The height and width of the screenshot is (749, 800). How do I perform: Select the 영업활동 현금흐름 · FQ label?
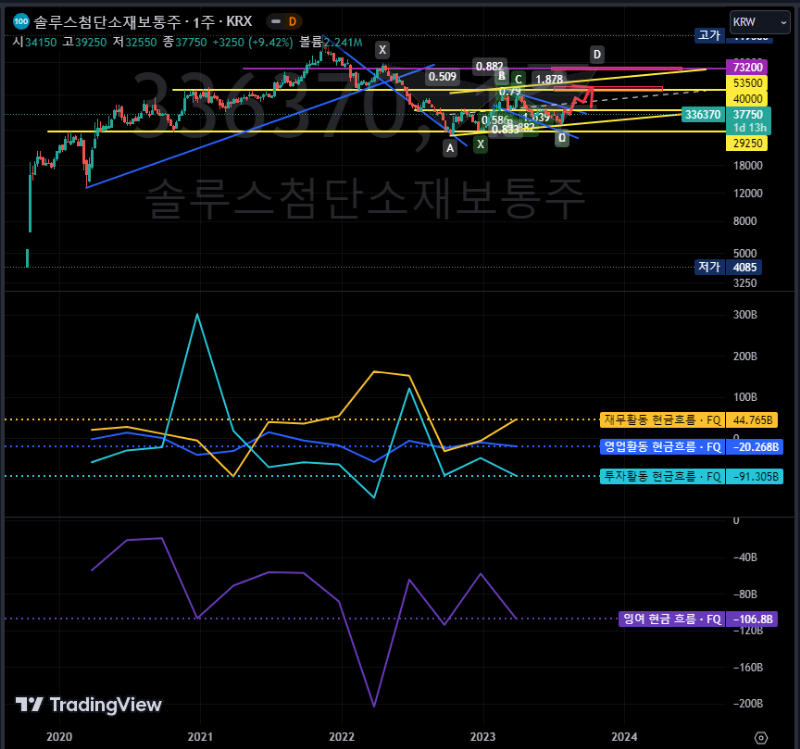662,447
